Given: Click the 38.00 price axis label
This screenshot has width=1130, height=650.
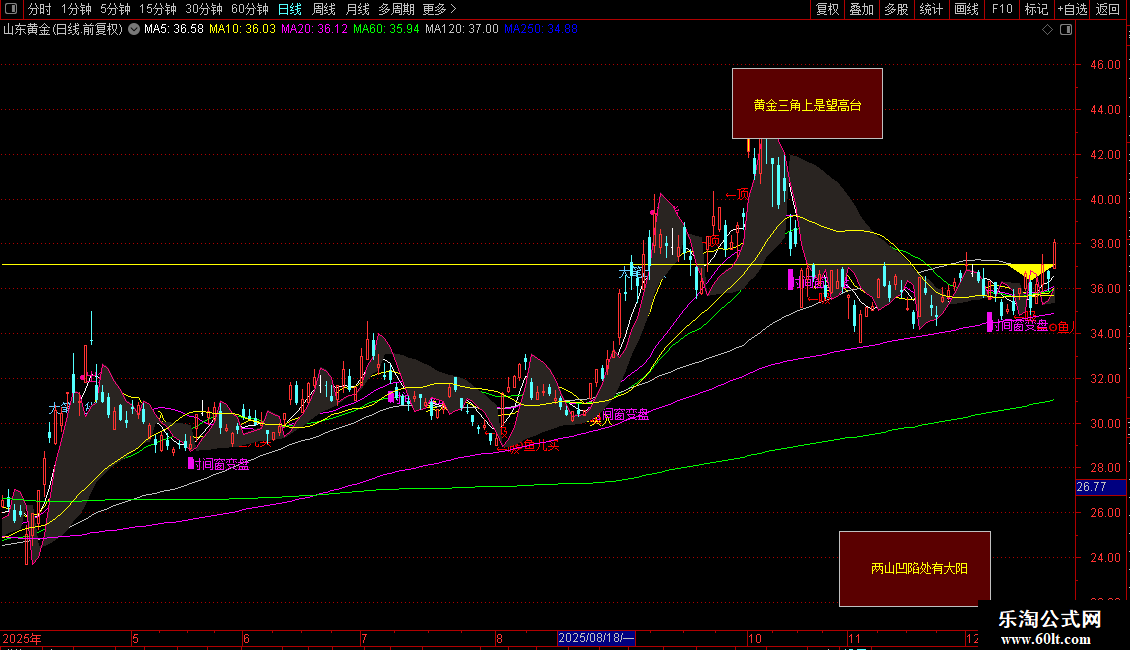Looking at the screenshot, I should click(1105, 244).
